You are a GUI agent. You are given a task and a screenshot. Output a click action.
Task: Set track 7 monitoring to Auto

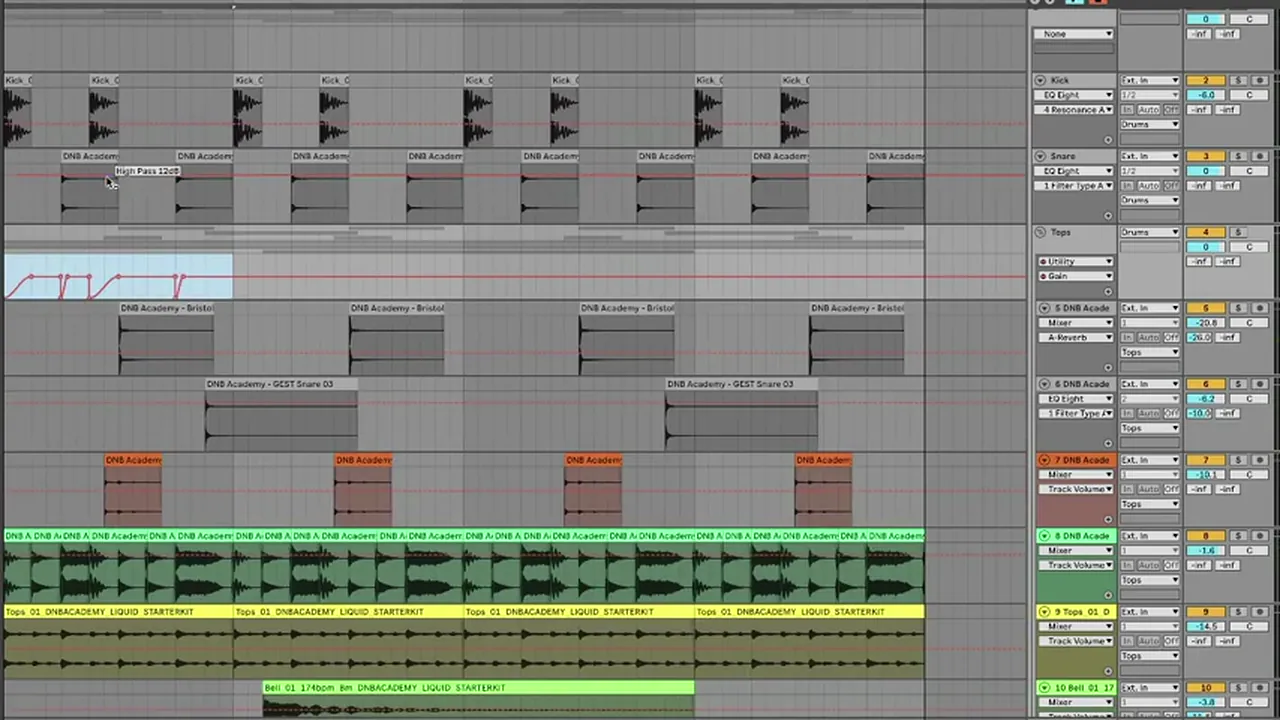1149,490
